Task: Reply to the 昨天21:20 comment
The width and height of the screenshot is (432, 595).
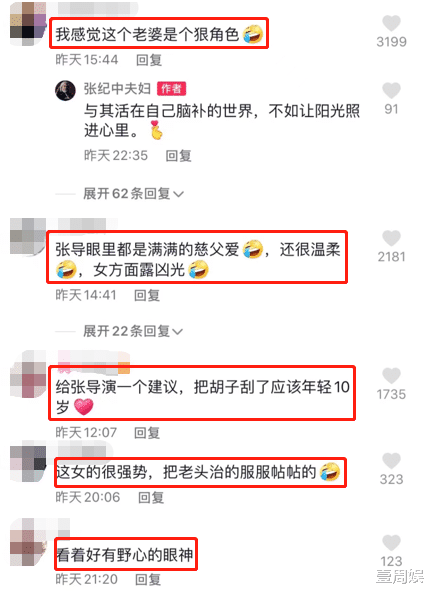Action: click(148, 579)
